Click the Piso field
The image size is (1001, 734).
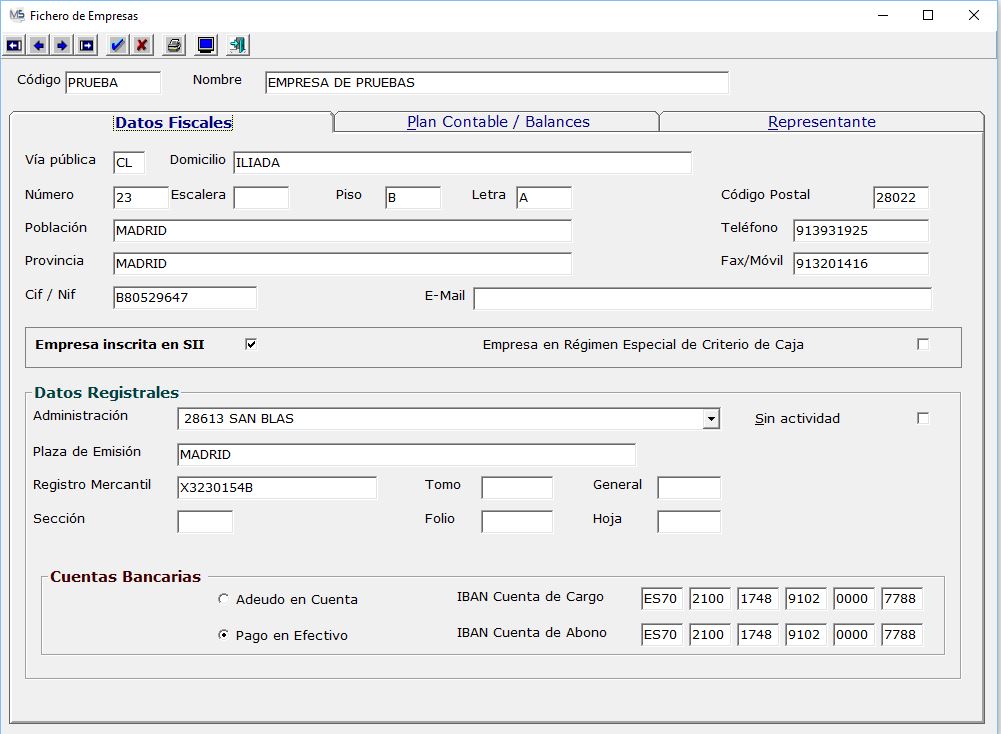tap(413, 197)
